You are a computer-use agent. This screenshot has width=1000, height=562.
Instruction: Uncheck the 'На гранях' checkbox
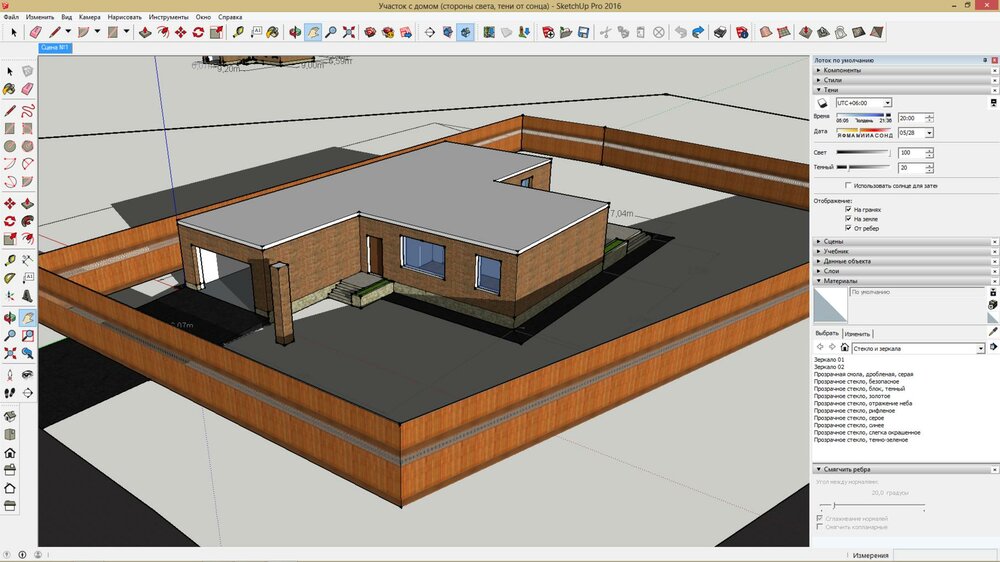pyautogui.click(x=849, y=209)
